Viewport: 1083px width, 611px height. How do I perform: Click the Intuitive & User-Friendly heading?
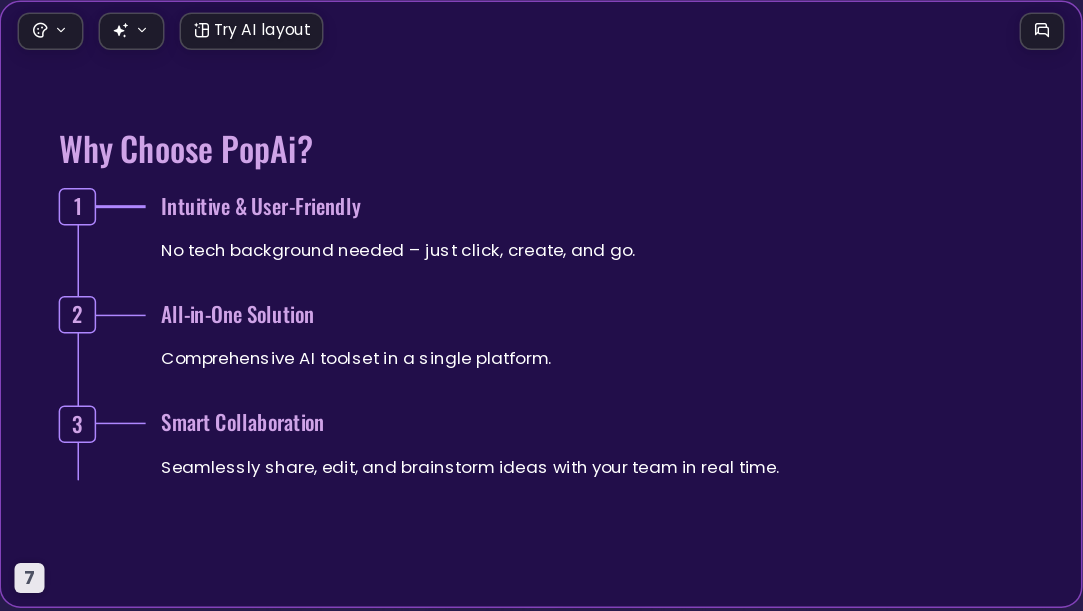tap(260, 207)
